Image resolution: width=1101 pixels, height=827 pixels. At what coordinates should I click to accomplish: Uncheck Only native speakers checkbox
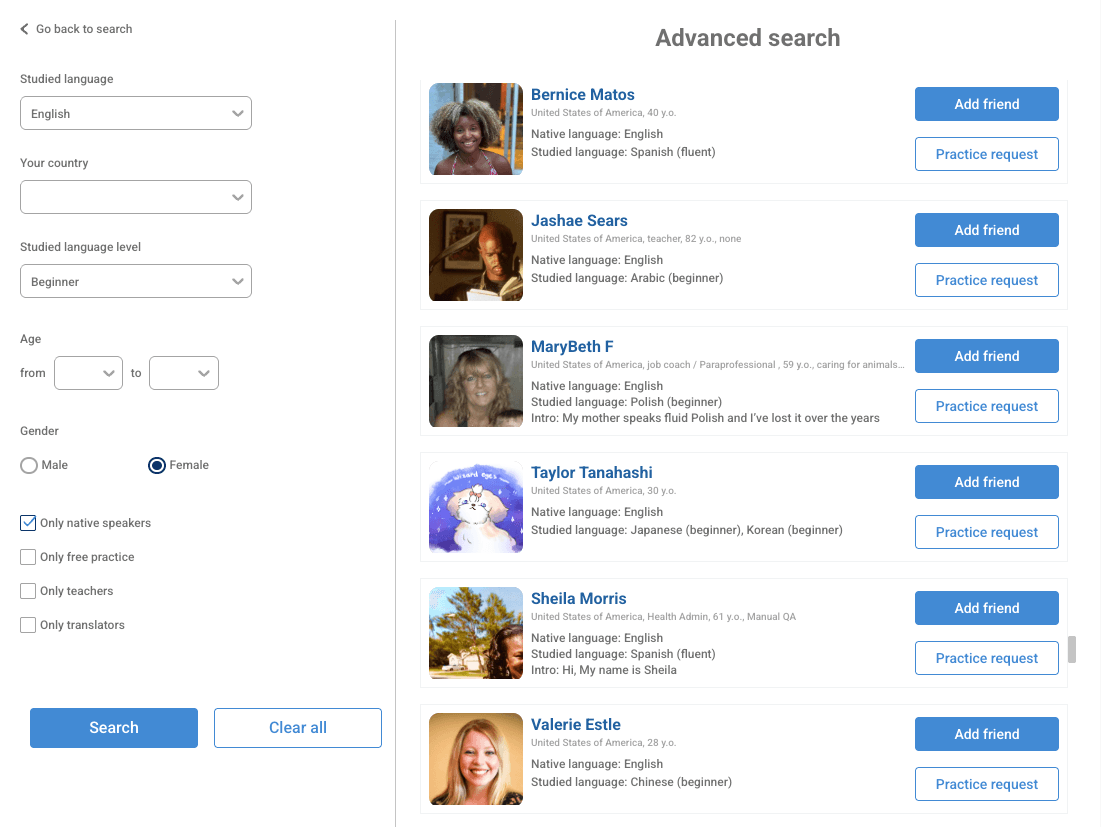click(28, 523)
